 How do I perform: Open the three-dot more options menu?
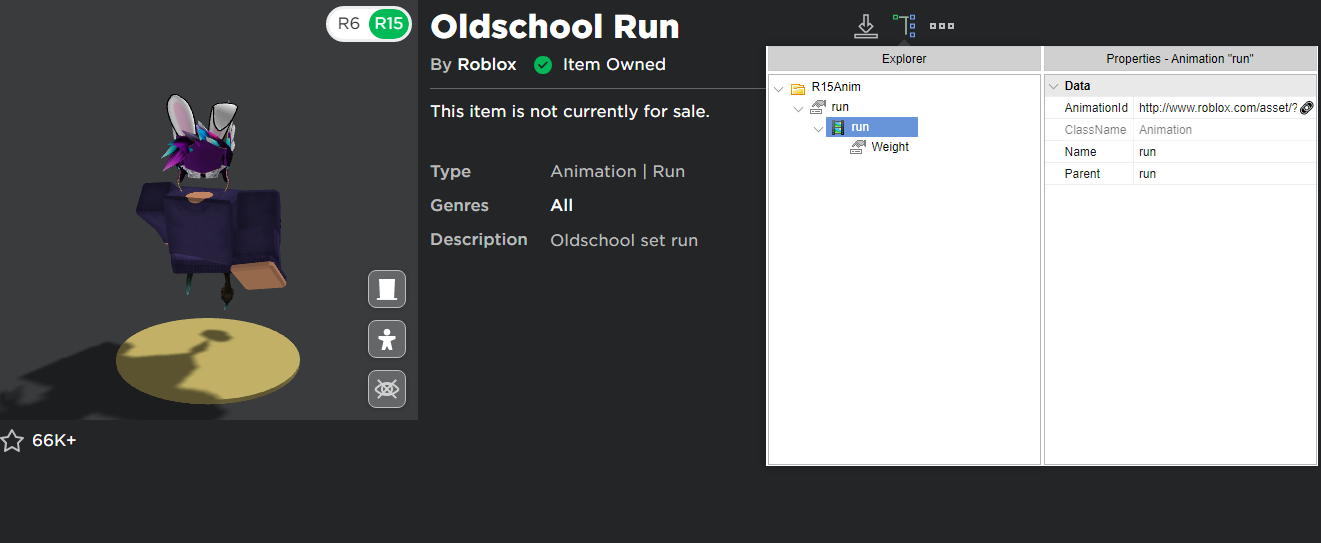[941, 26]
